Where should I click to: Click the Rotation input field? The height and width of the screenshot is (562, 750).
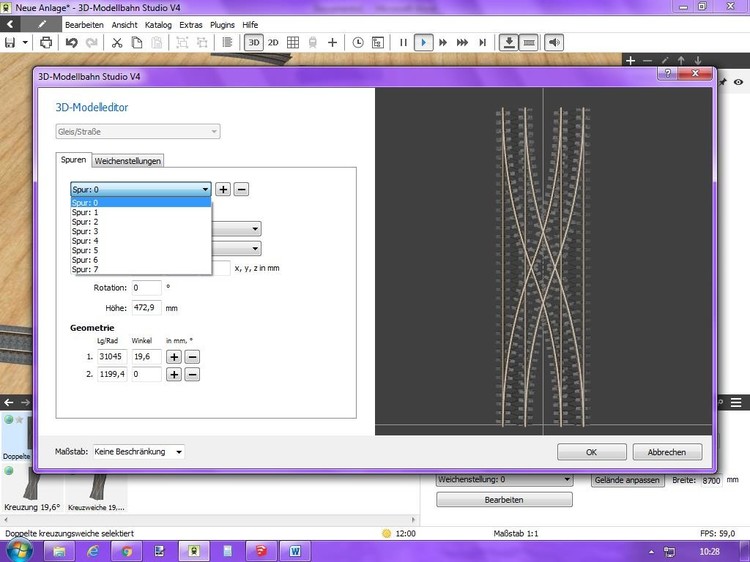click(x=146, y=288)
